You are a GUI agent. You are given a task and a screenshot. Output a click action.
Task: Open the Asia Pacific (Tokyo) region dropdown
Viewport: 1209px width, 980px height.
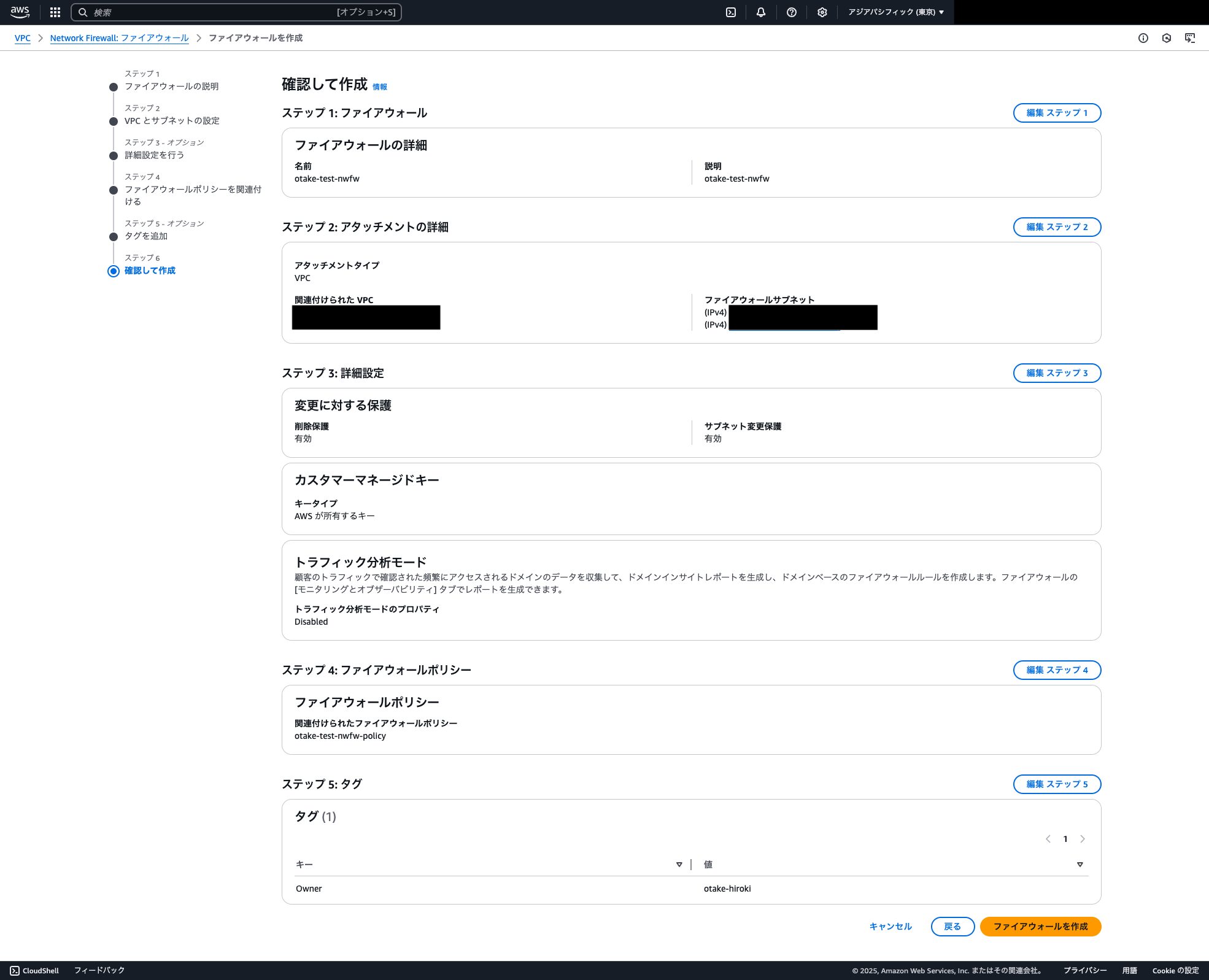coord(896,12)
